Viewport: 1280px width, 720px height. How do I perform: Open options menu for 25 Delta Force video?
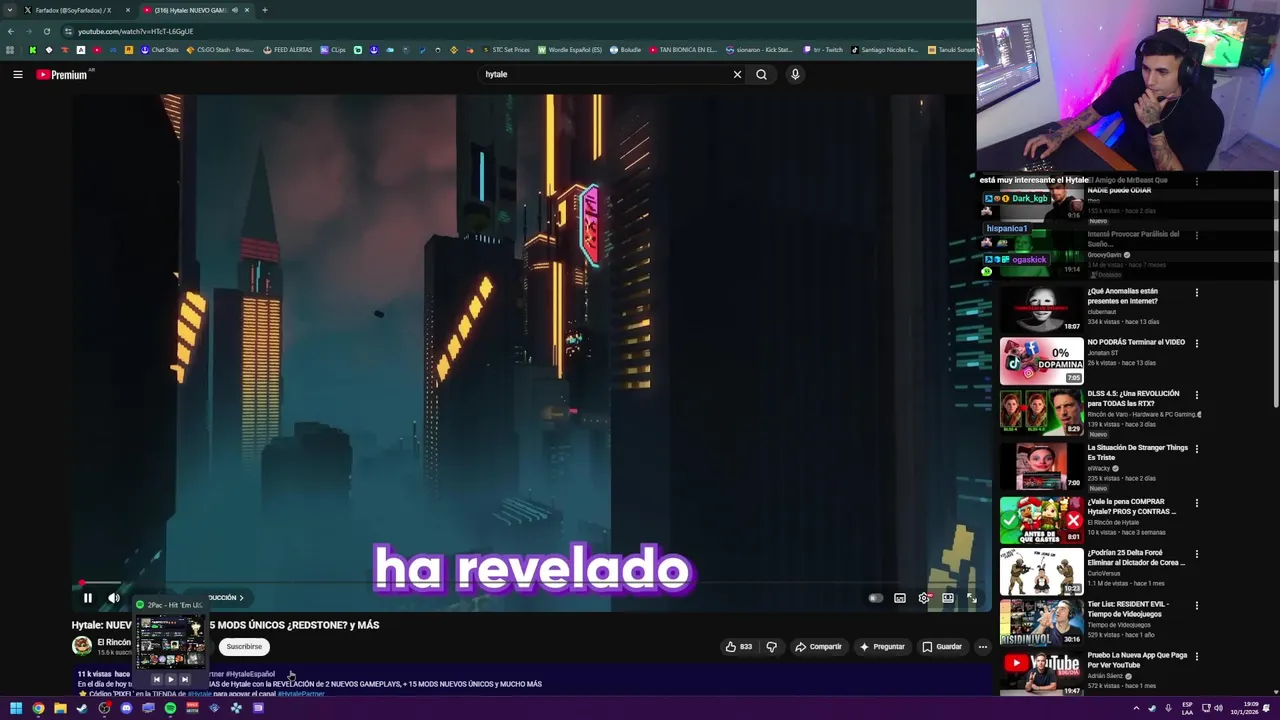[x=1196, y=554]
